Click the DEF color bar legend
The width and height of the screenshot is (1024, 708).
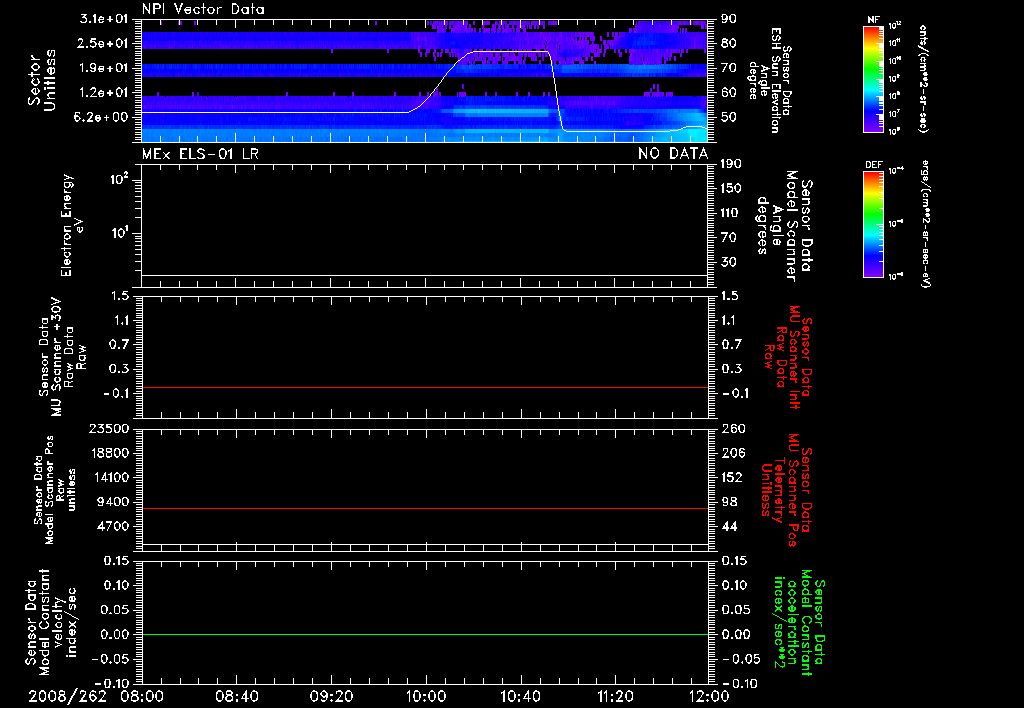(873, 224)
